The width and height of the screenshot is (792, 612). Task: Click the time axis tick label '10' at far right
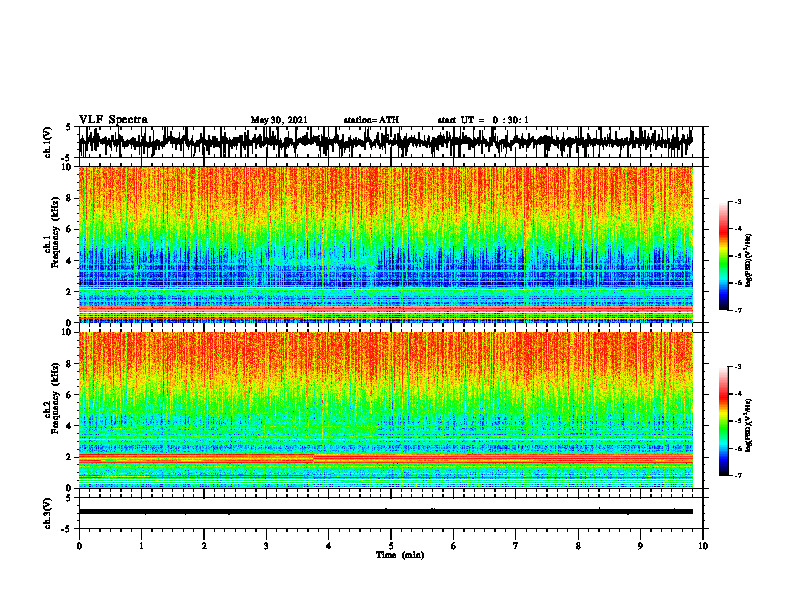703,546
